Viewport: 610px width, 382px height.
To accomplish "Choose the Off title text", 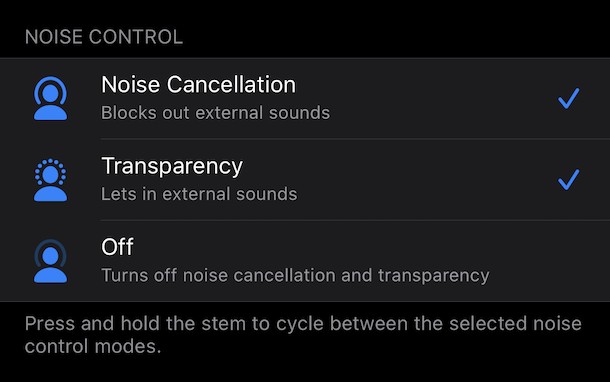I will click(x=117, y=247).
